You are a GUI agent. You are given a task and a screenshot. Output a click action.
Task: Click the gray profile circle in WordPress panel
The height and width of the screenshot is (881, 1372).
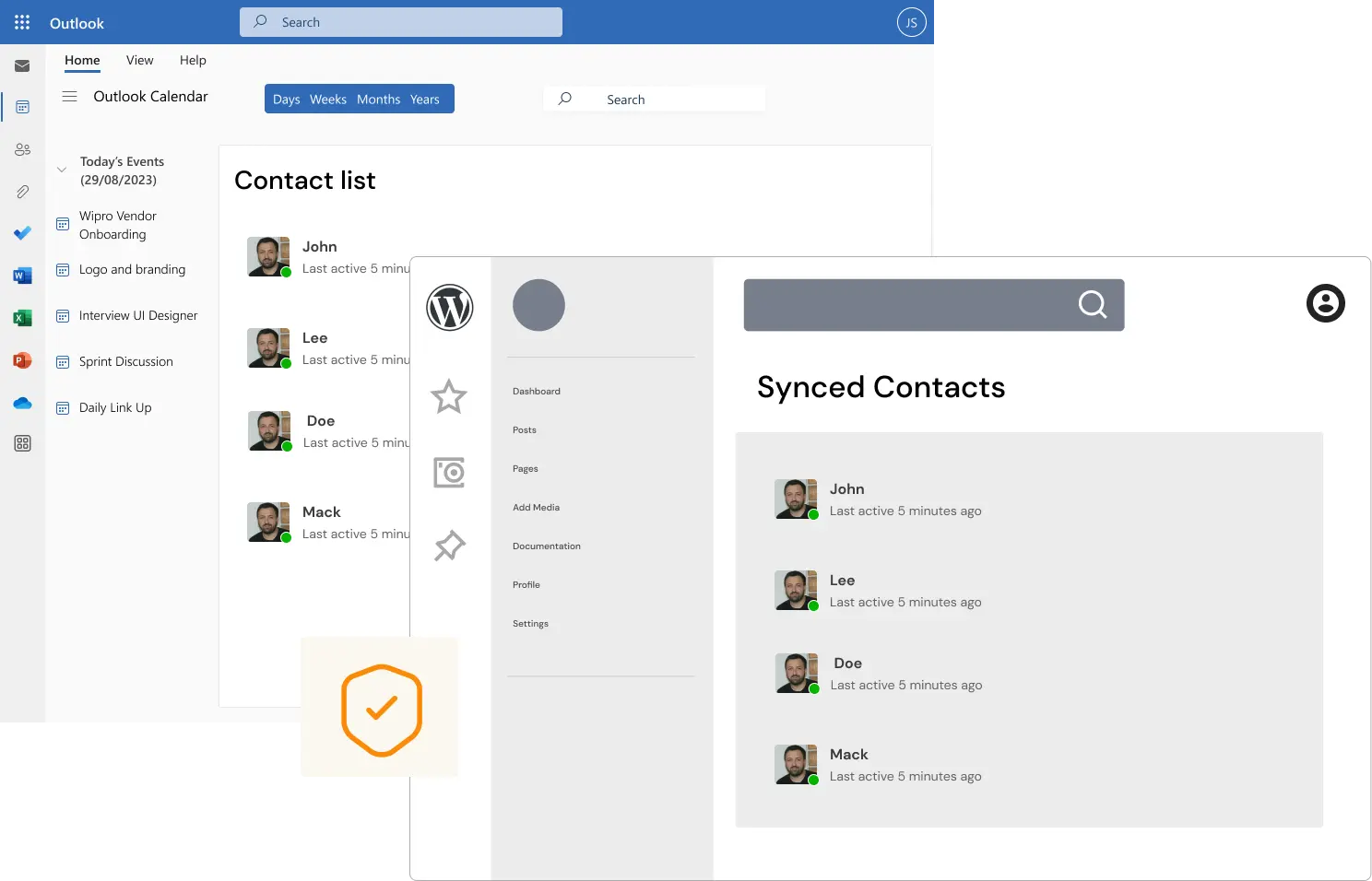(x=538, y=305)
